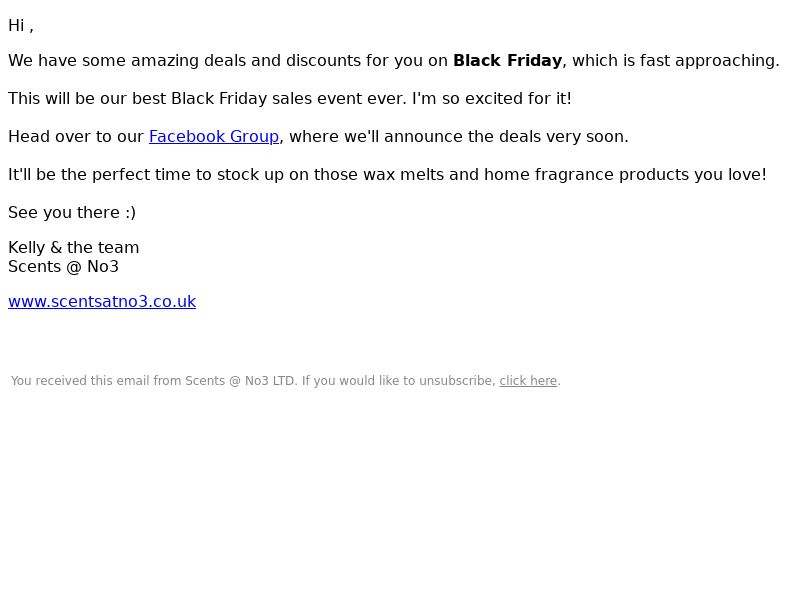Click the 'home fragrance products you love!' phrase
800x600 pixels.
(x=625, y=174)
